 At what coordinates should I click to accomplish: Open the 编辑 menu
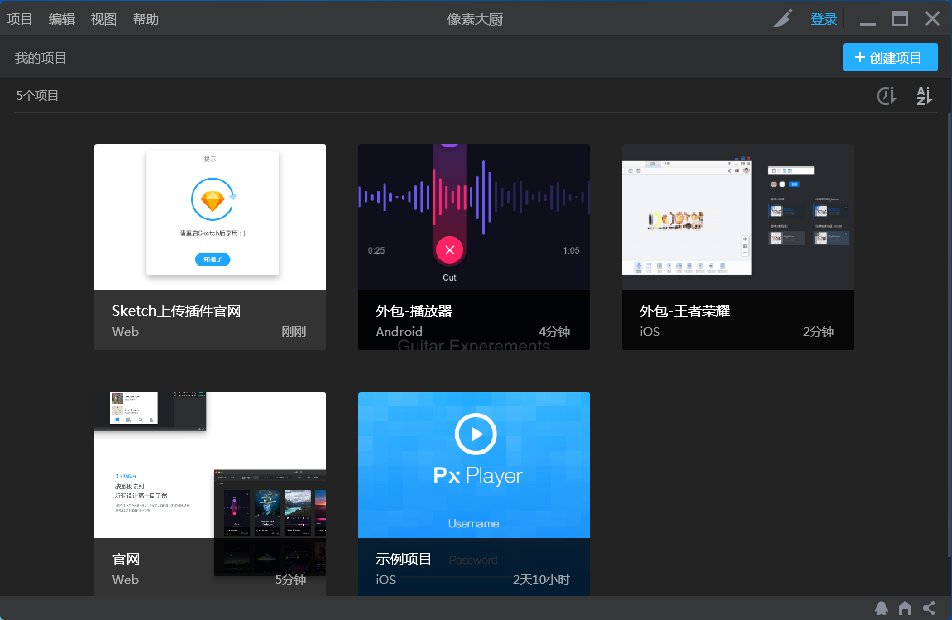point(61,18)
